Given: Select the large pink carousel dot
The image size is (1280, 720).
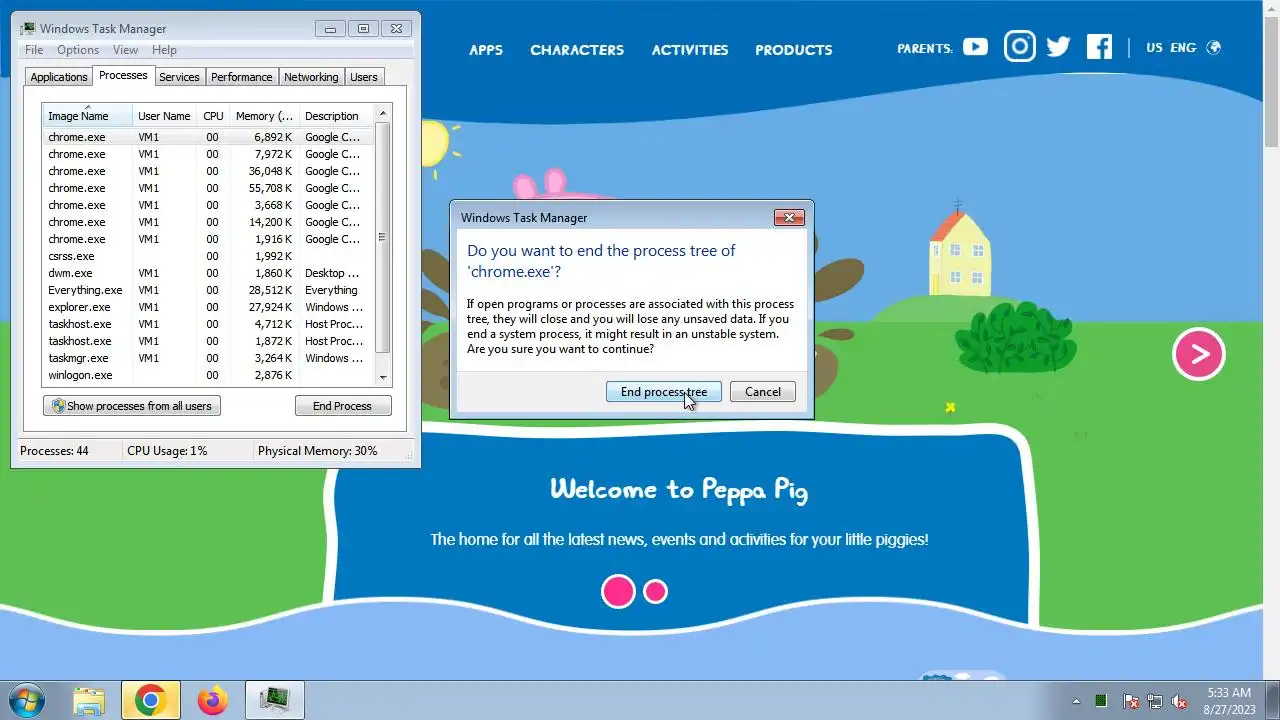Looking at the screenshot, I should [618, 591].
